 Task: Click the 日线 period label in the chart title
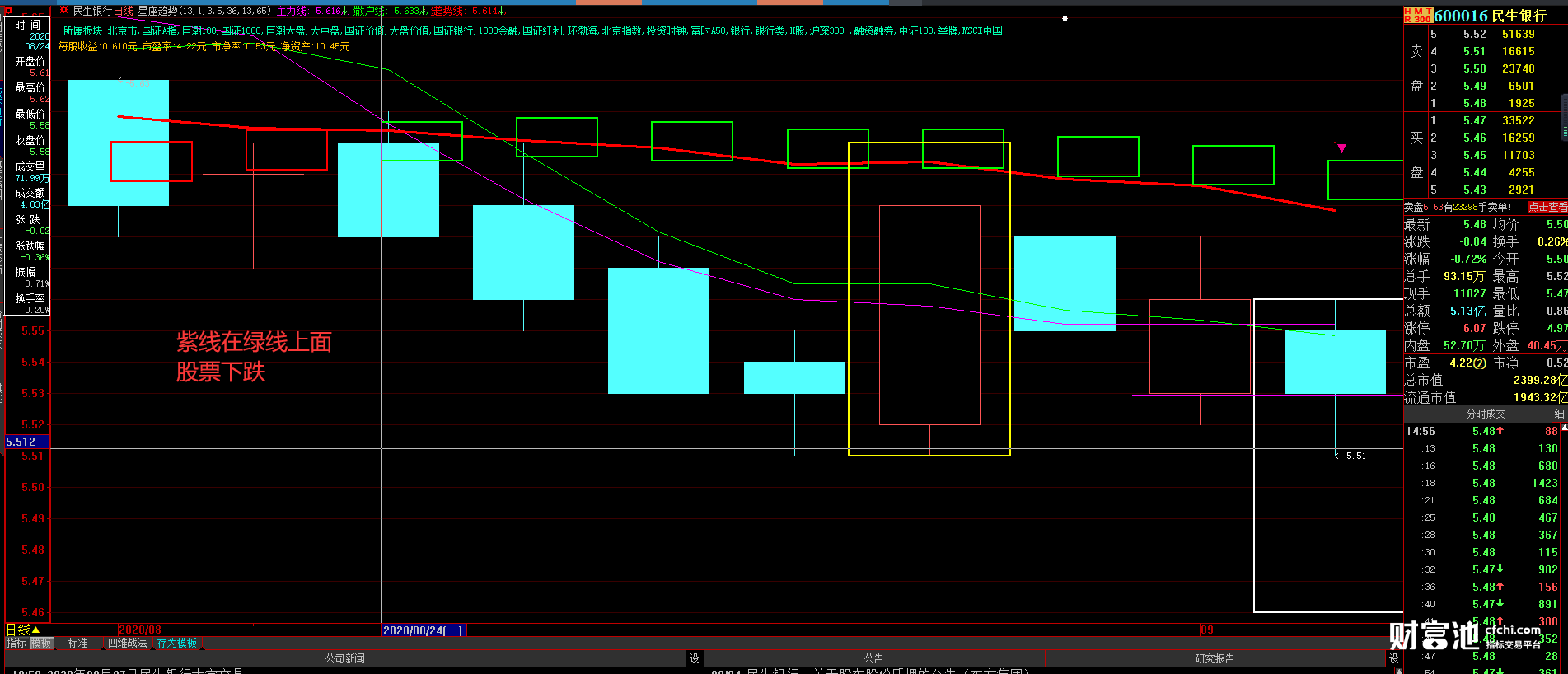[124, 12]
